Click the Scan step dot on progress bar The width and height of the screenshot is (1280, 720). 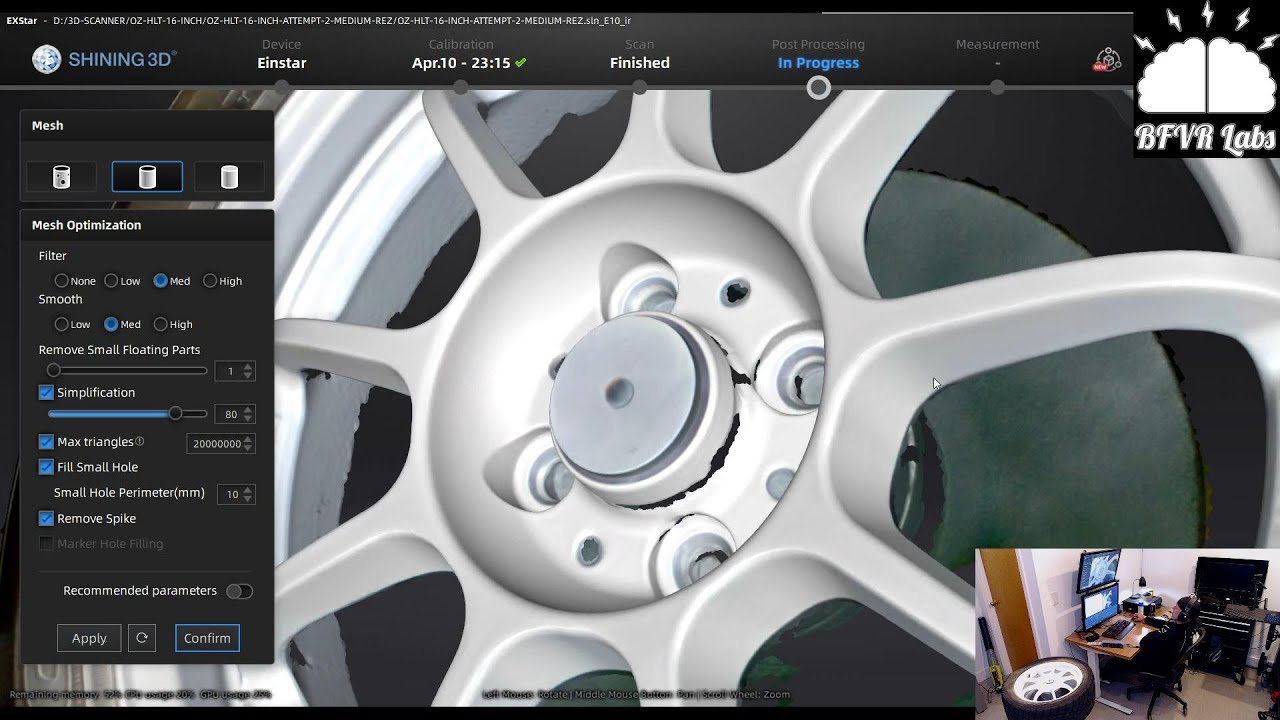[640, 88]
